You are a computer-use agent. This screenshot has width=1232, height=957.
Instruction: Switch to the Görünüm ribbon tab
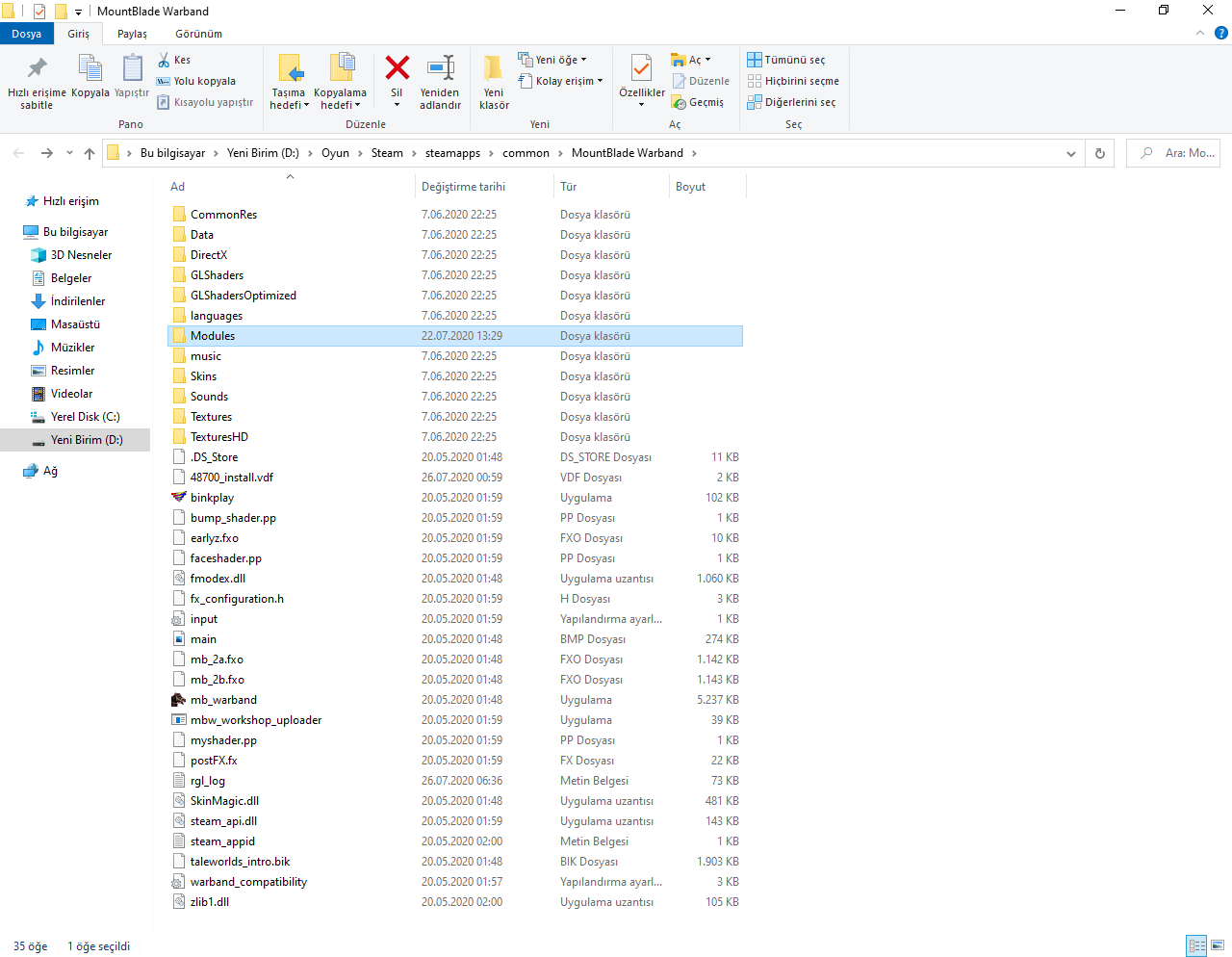point(198,34)
